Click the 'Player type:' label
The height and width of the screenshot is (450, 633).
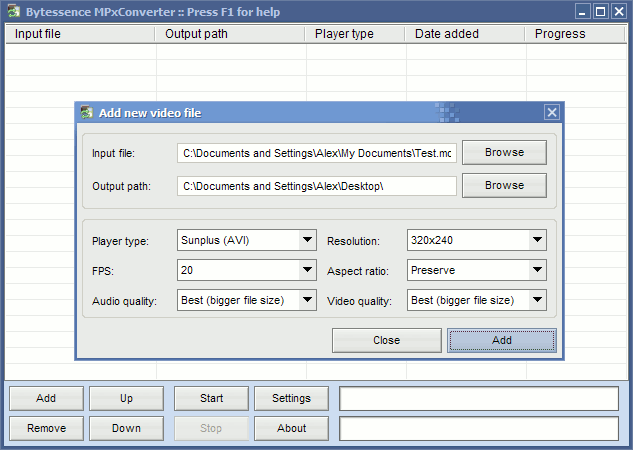coord(120,241)
